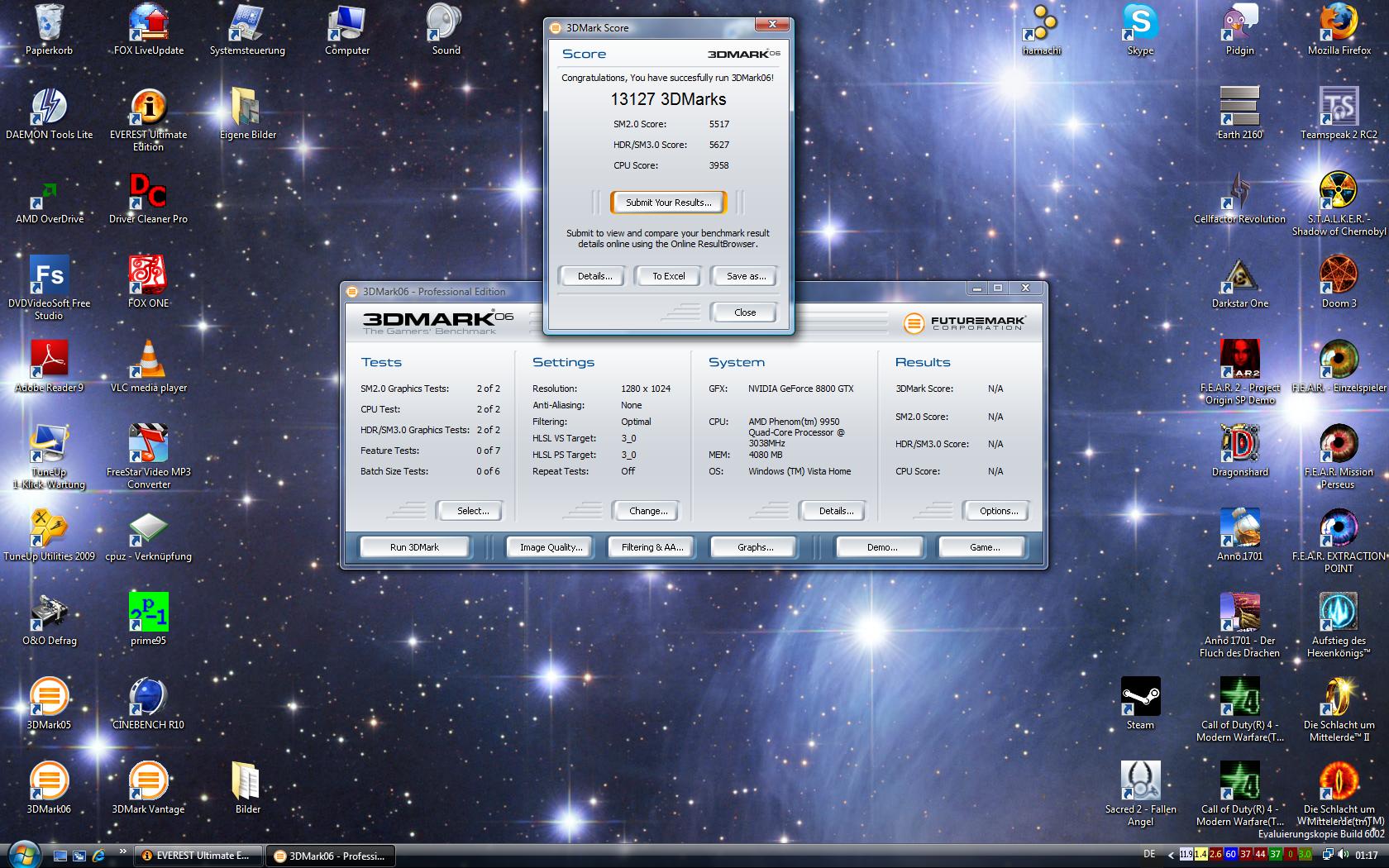The width and height of the screenshot is (1389, 868).
Task: Launch Dragonshard game icon
Action: click(x=1239, y=451)
